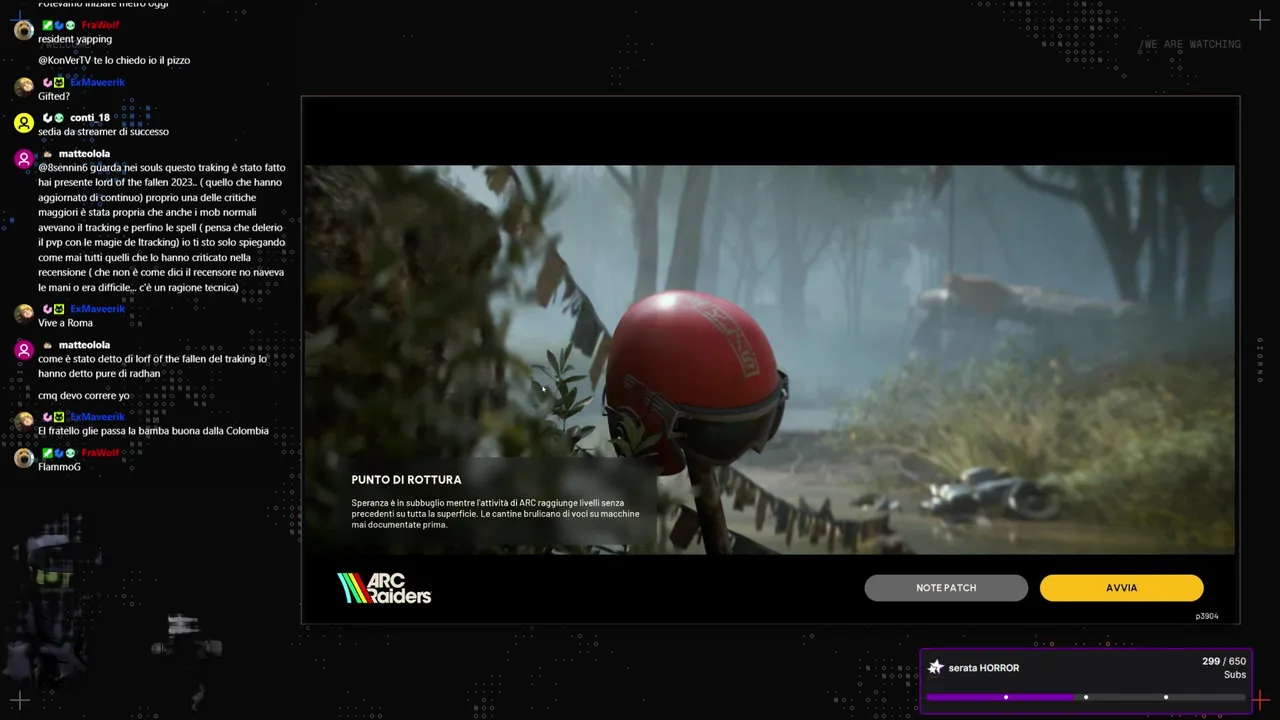
Task: Click FraWolf's avatar next to 'resident yapping'
Action: point(24,31)
